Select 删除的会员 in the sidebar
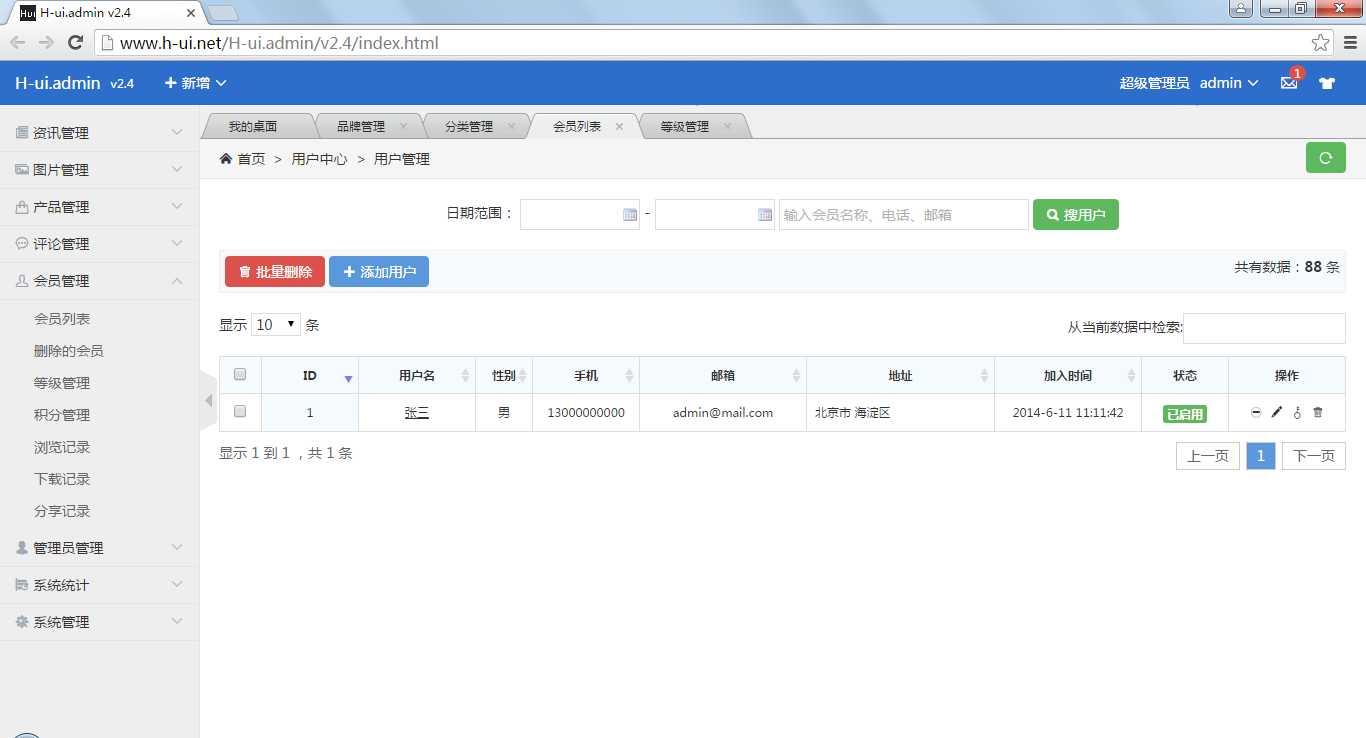 coord(69,351)
